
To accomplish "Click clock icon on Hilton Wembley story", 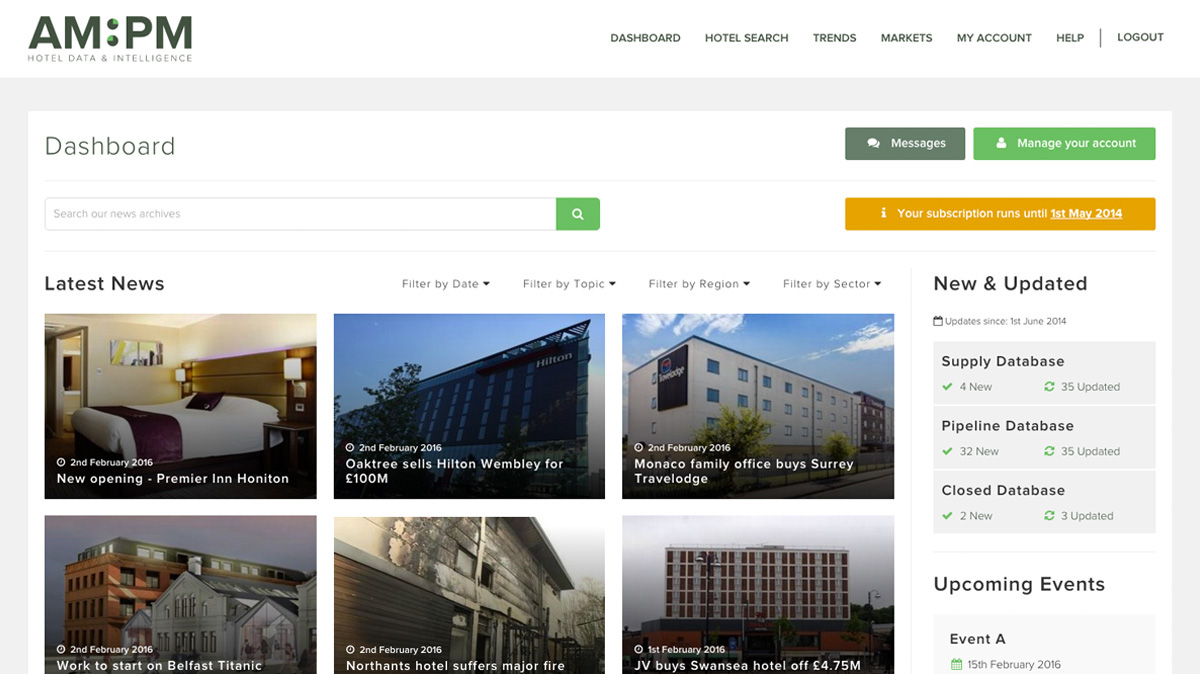I will 350,448.
